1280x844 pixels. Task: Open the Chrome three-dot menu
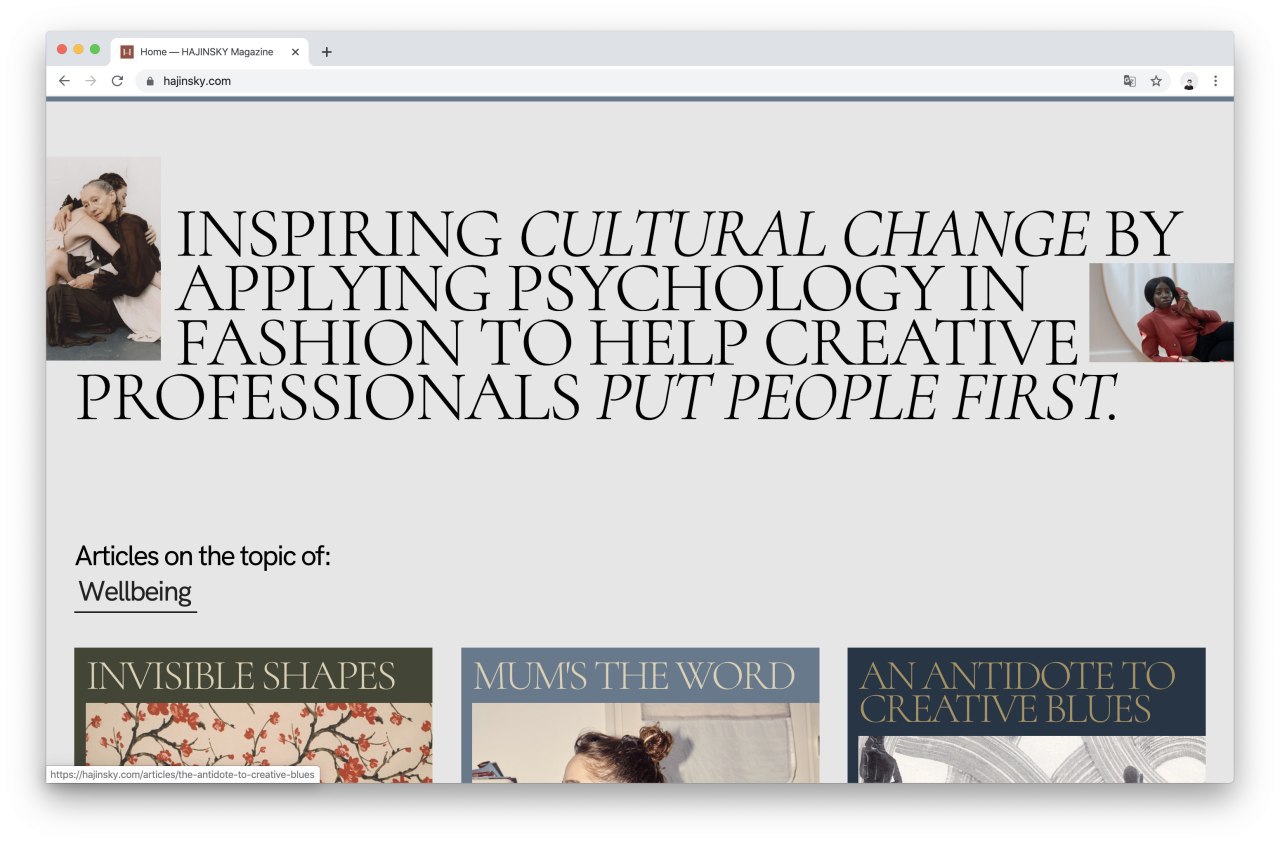pyautogui.click(x=1215, y=81)
